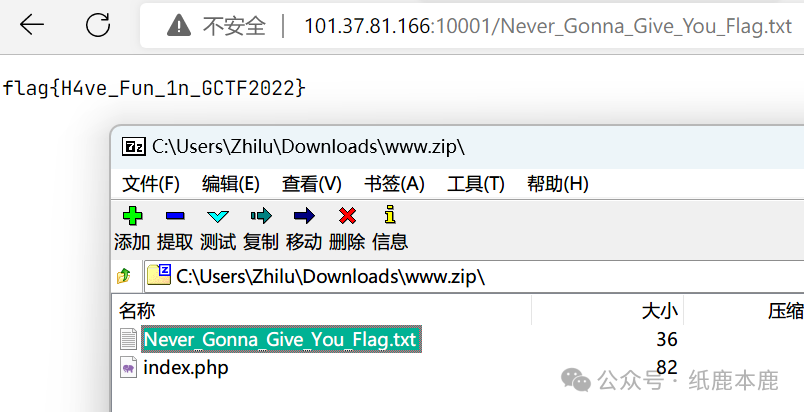Click the browser back arrow

pyautogui.click(x=32, y=25)
